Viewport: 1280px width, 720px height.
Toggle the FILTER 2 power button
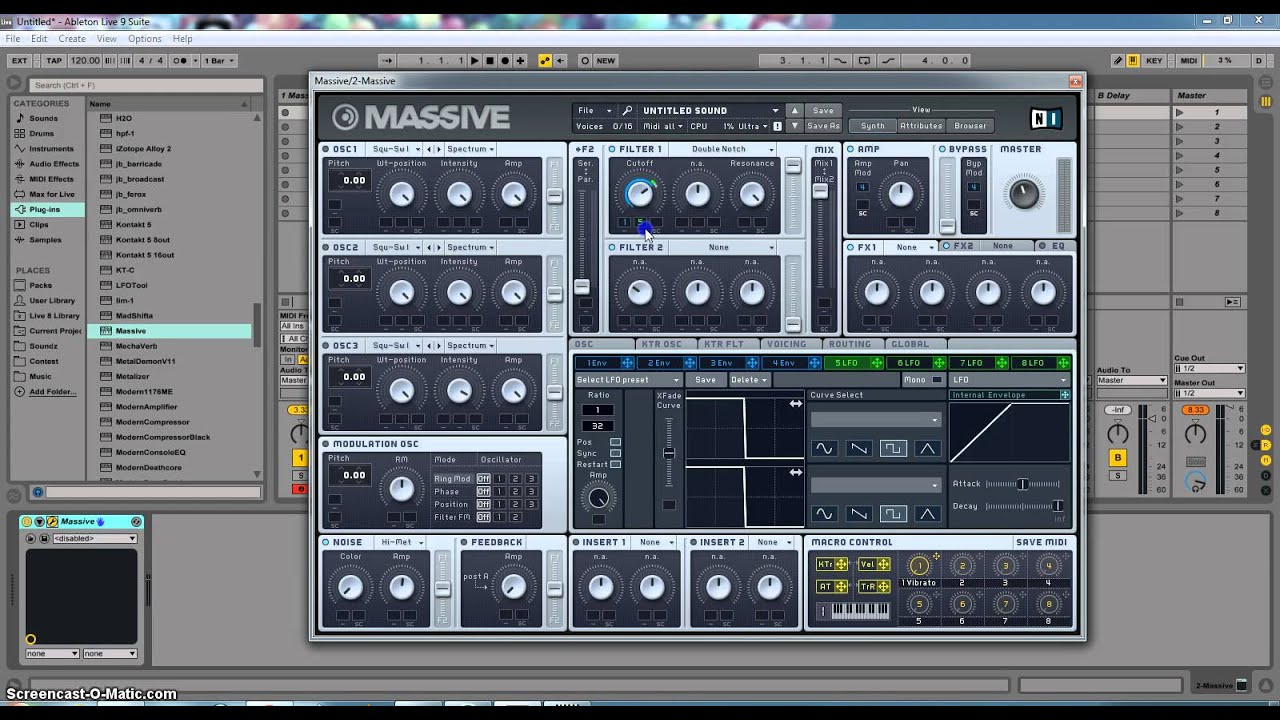[x=612, y=247]
